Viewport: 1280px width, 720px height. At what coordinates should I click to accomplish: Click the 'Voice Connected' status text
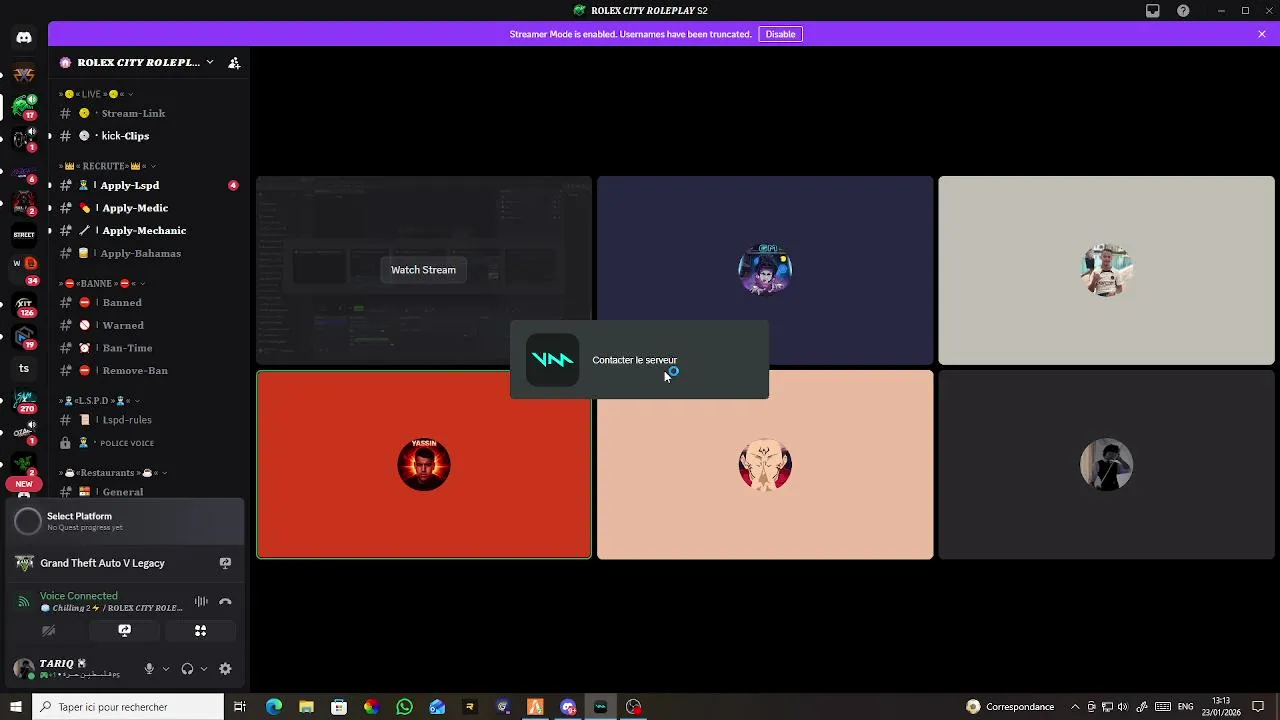tap(79, 596)
